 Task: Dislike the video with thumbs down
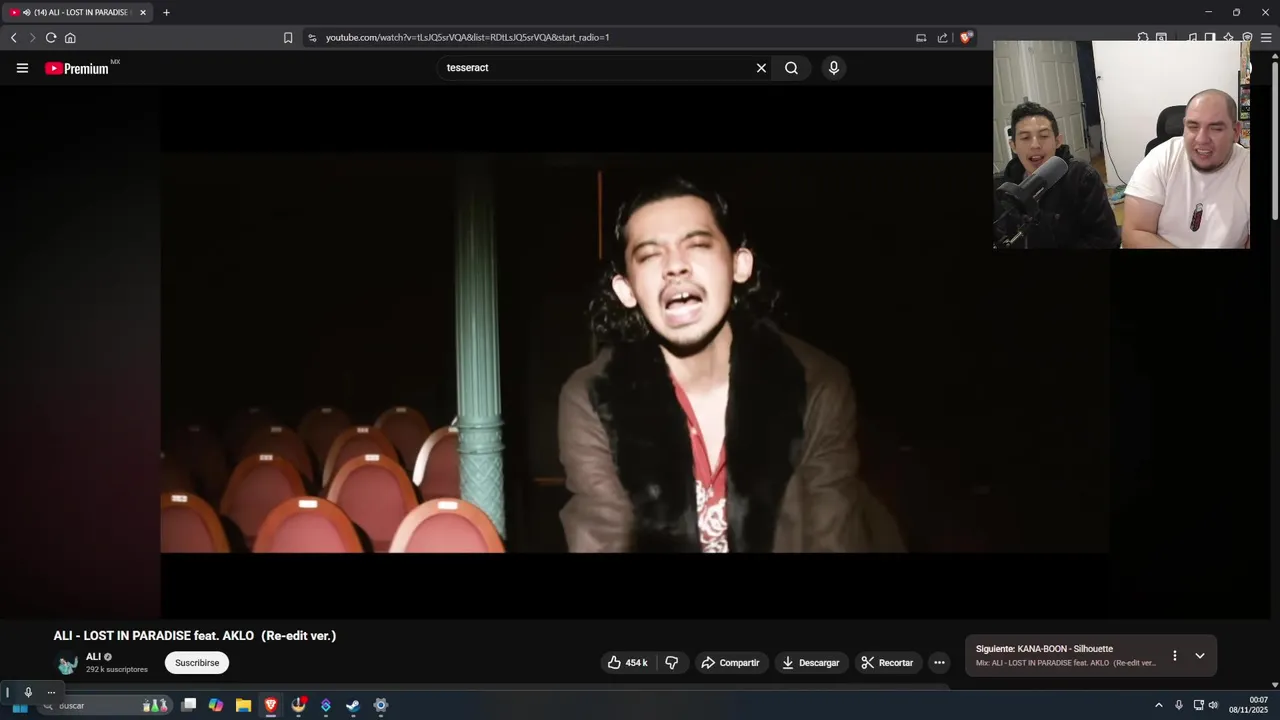[672, 663]
